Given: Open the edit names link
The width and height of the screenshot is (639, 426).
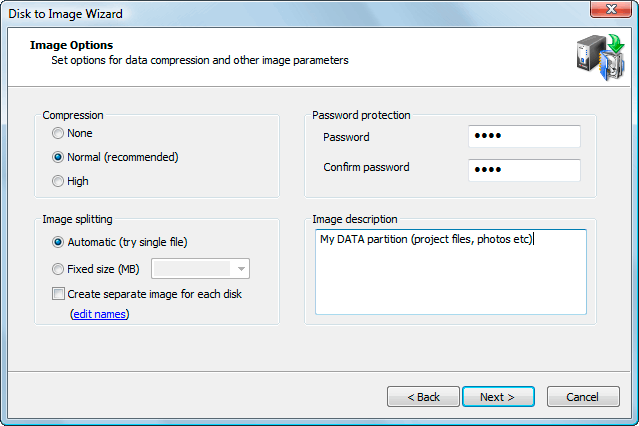Looking at the screenshot, I should tap(99, 314).
